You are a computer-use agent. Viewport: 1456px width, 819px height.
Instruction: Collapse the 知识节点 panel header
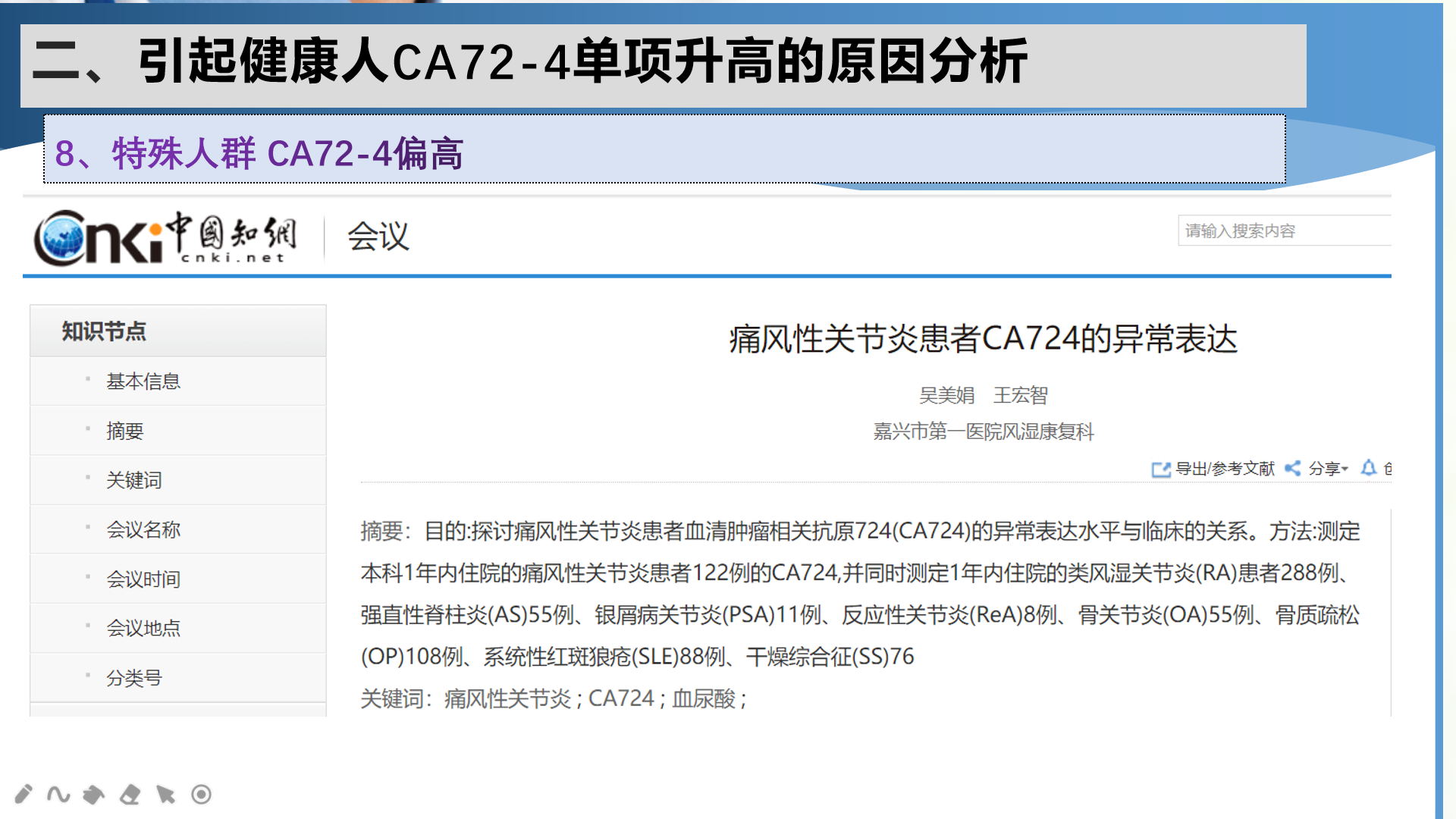click(x=102, y=331)
